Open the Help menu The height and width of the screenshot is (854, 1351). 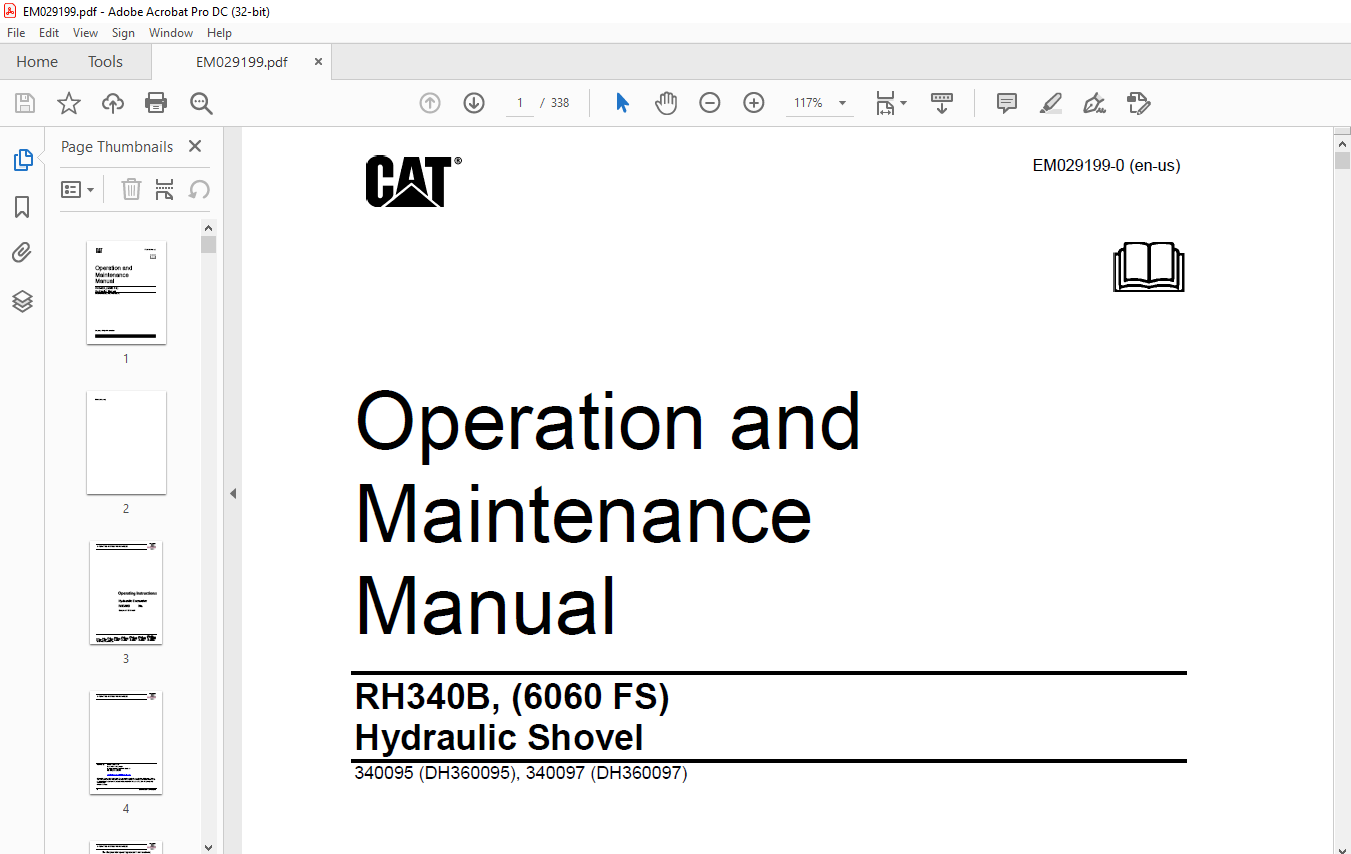click(x=219, y=33)
